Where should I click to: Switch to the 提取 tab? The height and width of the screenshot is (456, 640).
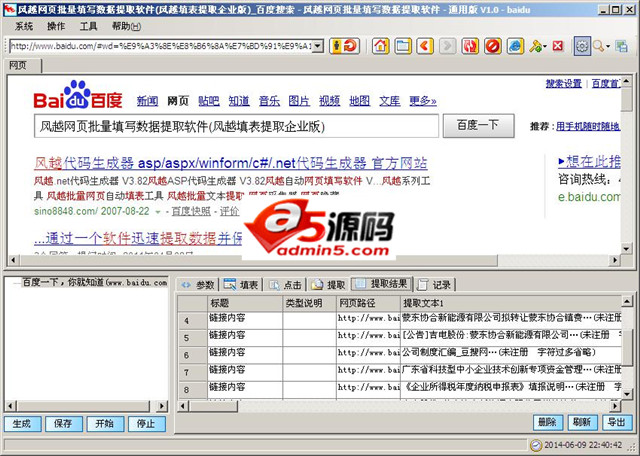pos(328,285)
